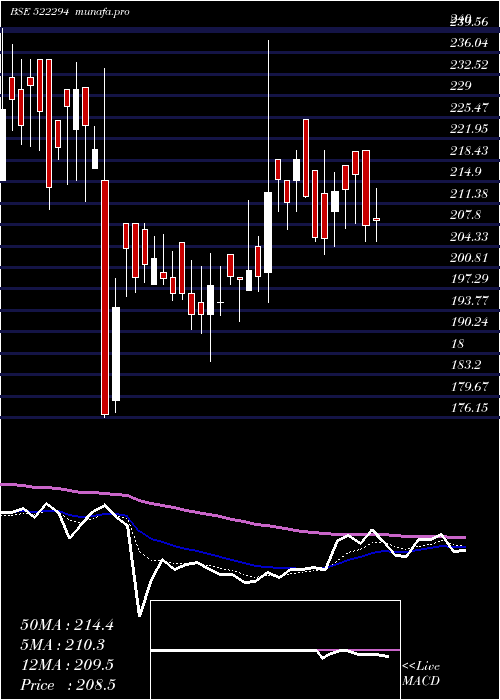This screenshot has width=500, height=700.
Task: Select the 183.2 price axis label
Action: pos(466,365)
